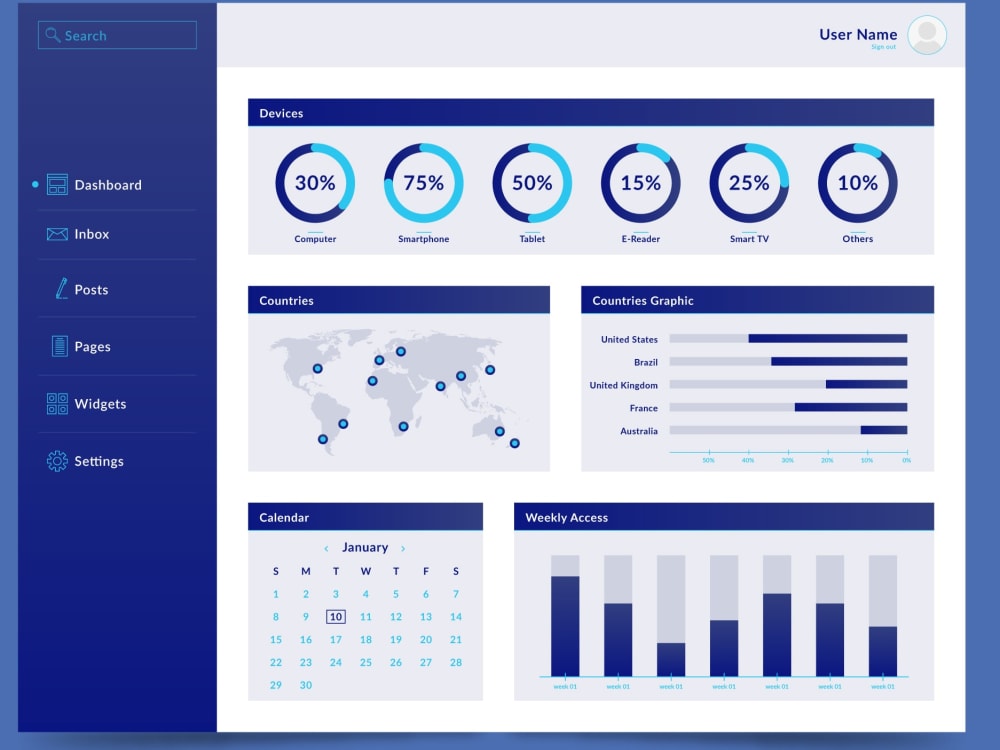Click the Countries Graphic panel header
Image resolution: width=1000 pixels, height=750 pixels.
[x=757, y=300]
